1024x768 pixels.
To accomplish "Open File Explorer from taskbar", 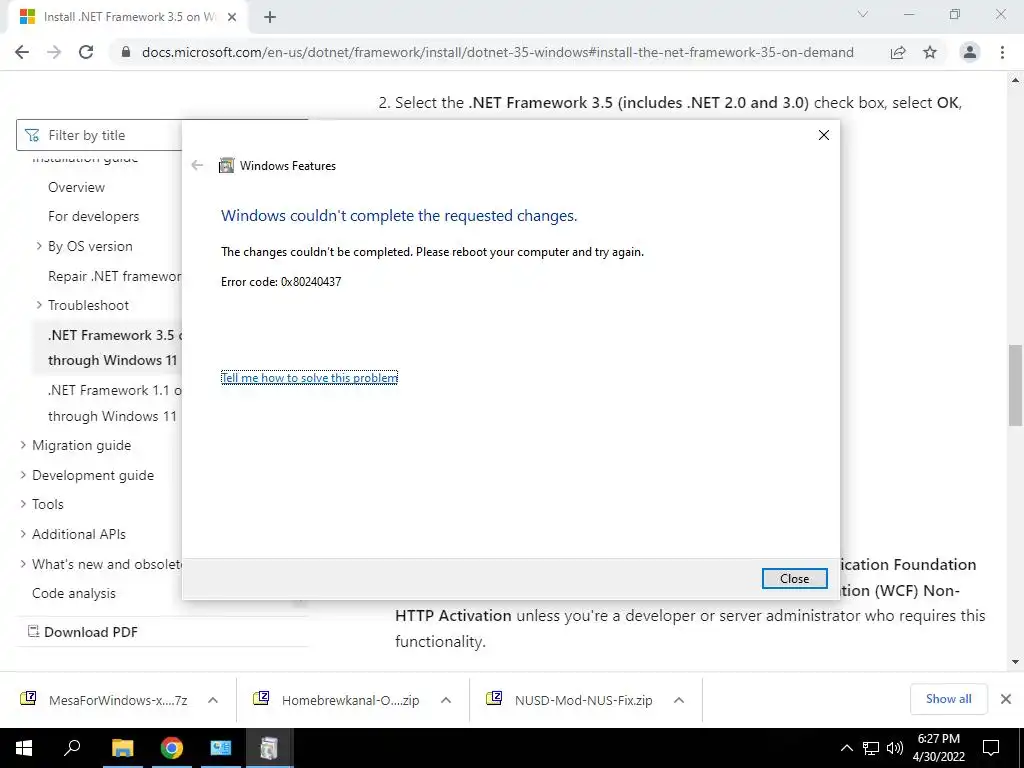I will [122, 748].
